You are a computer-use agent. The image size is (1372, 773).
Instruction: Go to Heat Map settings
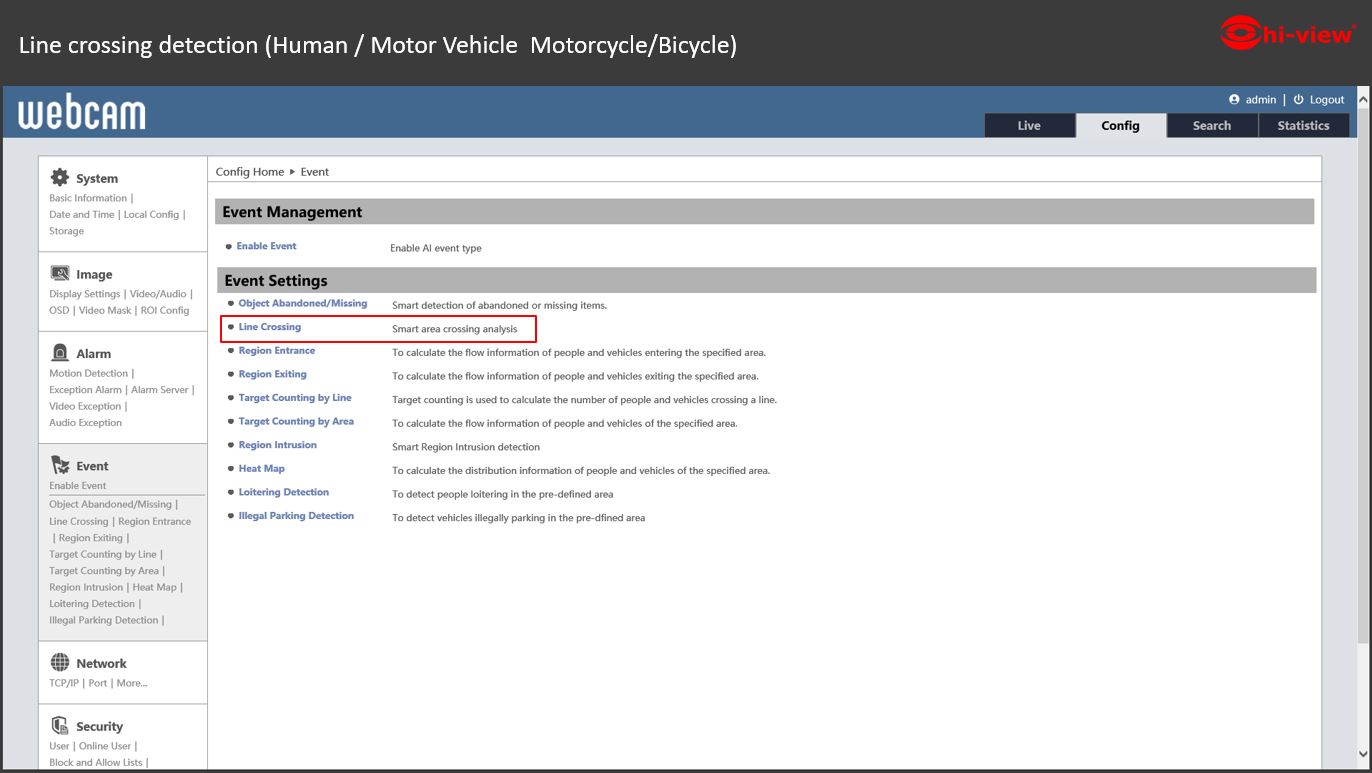coord(261,469)
